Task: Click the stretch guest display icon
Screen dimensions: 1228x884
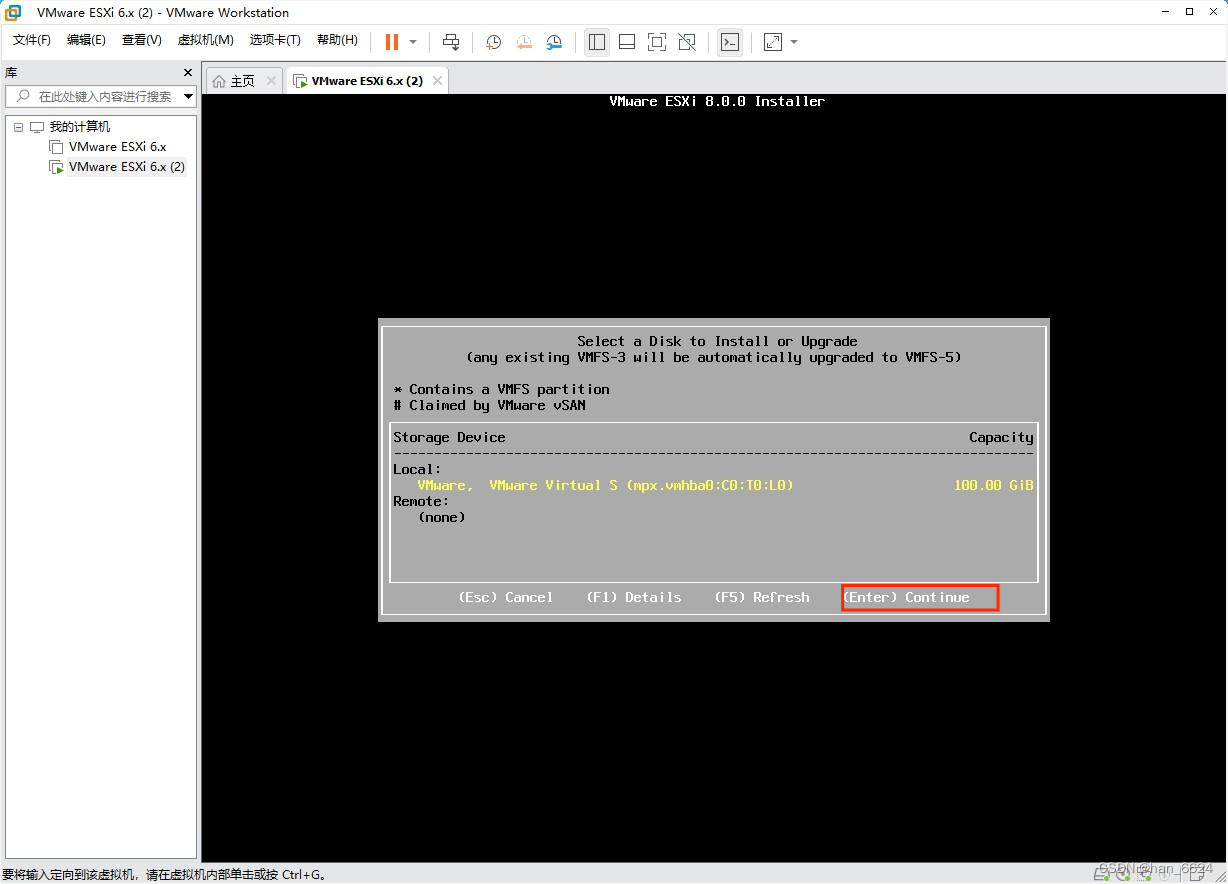Action: click(773, 42)
